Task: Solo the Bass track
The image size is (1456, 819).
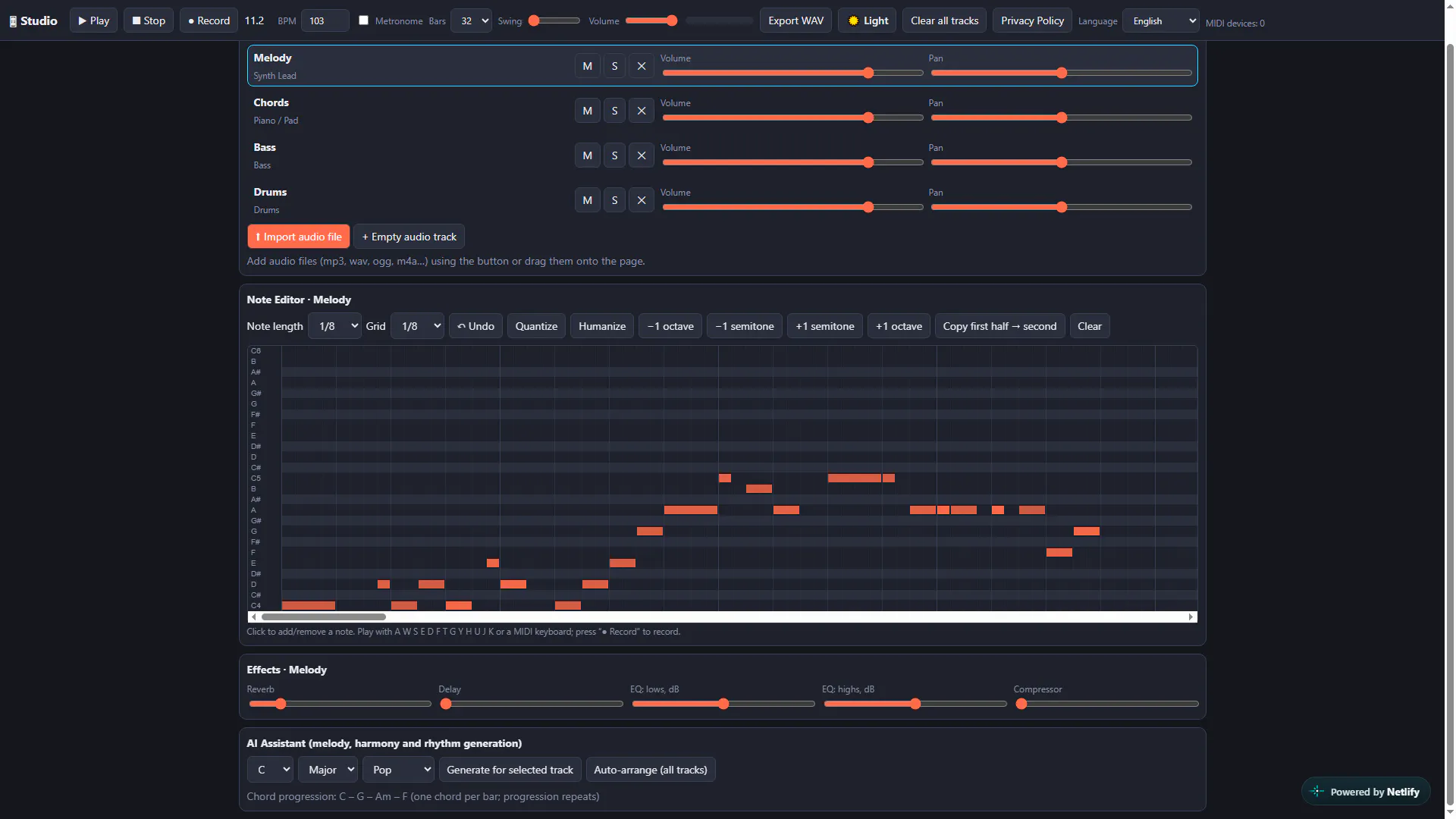Action: coord(614,155)
